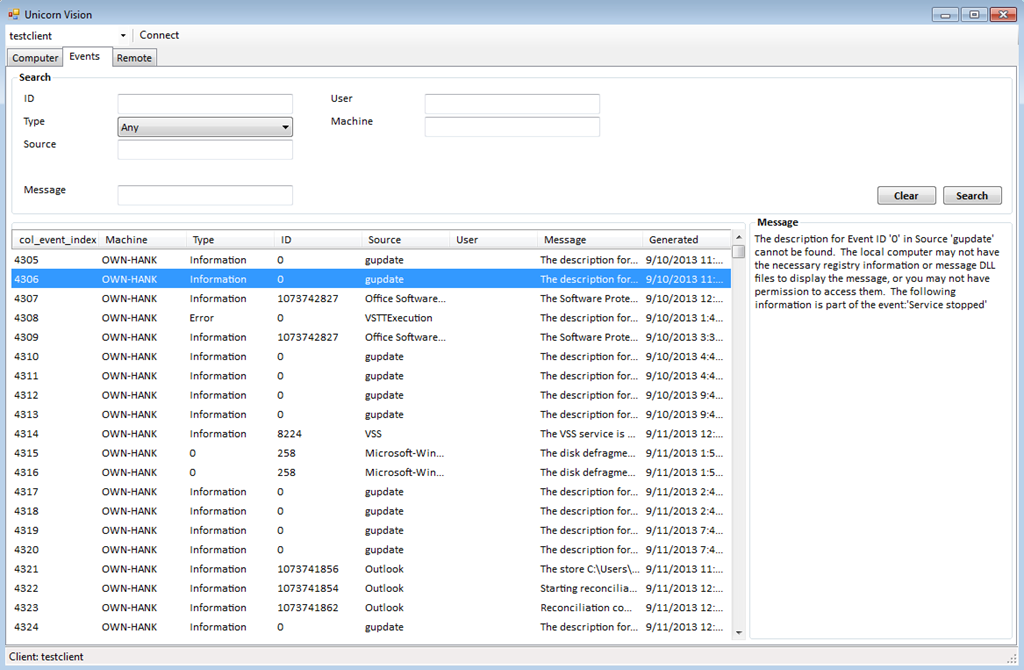Click the event list scroll down arrow
This screenshot has height=670, width=1024.
pos(739,632)
